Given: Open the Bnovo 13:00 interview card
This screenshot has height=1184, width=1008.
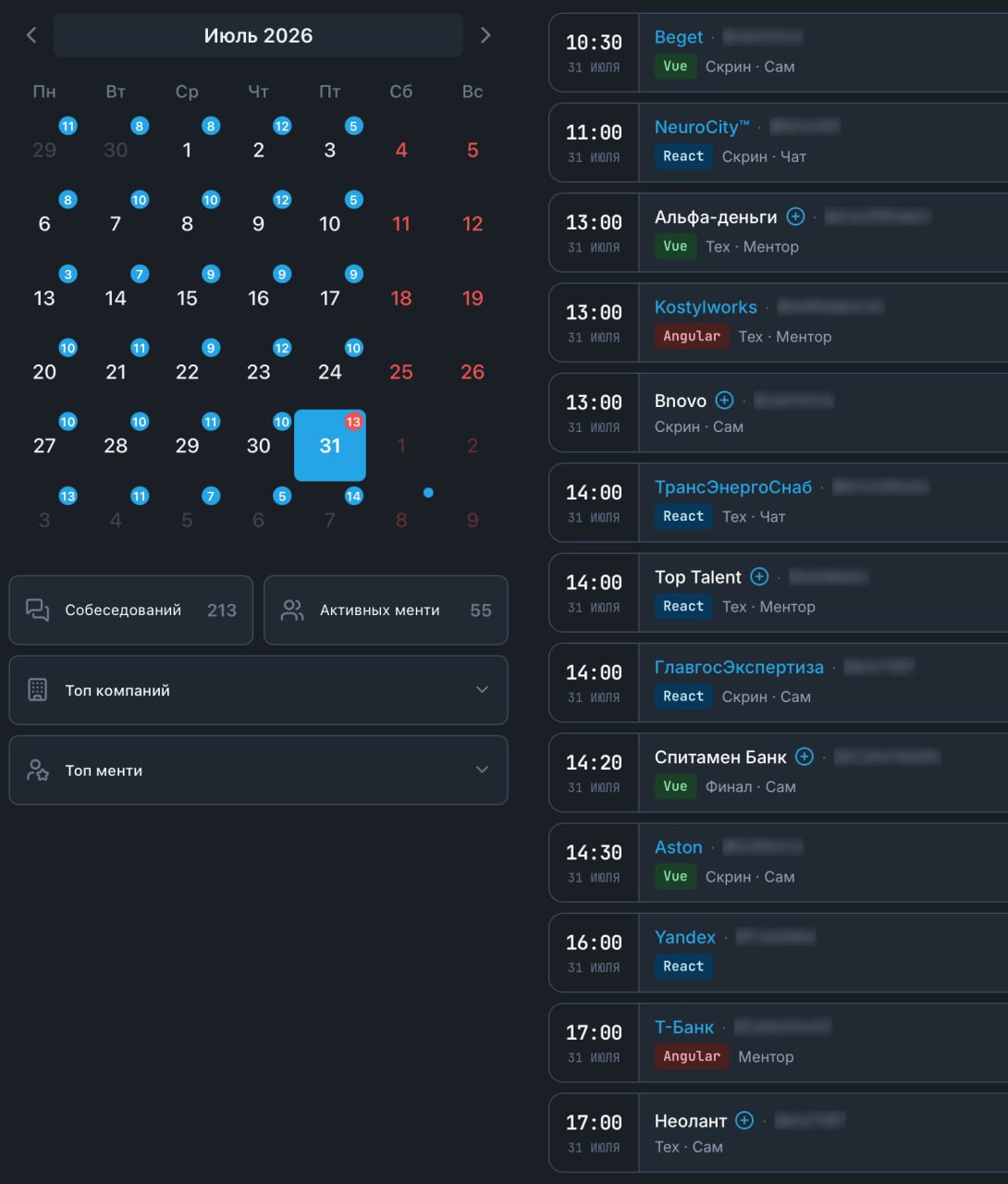Looking at the screenshot, I should (779, 413).
